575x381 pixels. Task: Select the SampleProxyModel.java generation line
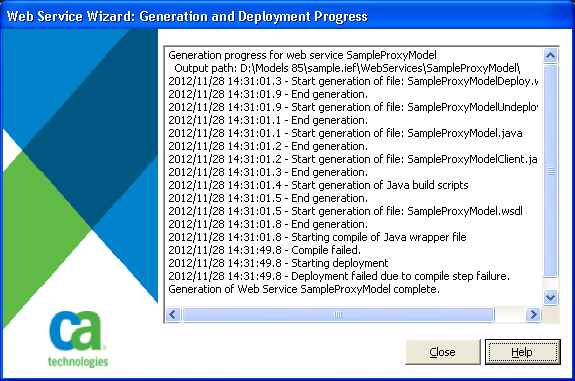[345, 133]
